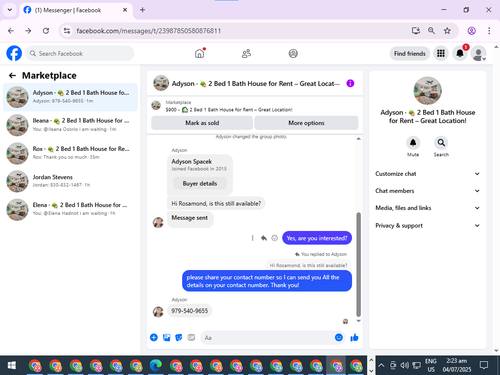
Task: Open the Windows Start button
Action: (x=12, y=365)
